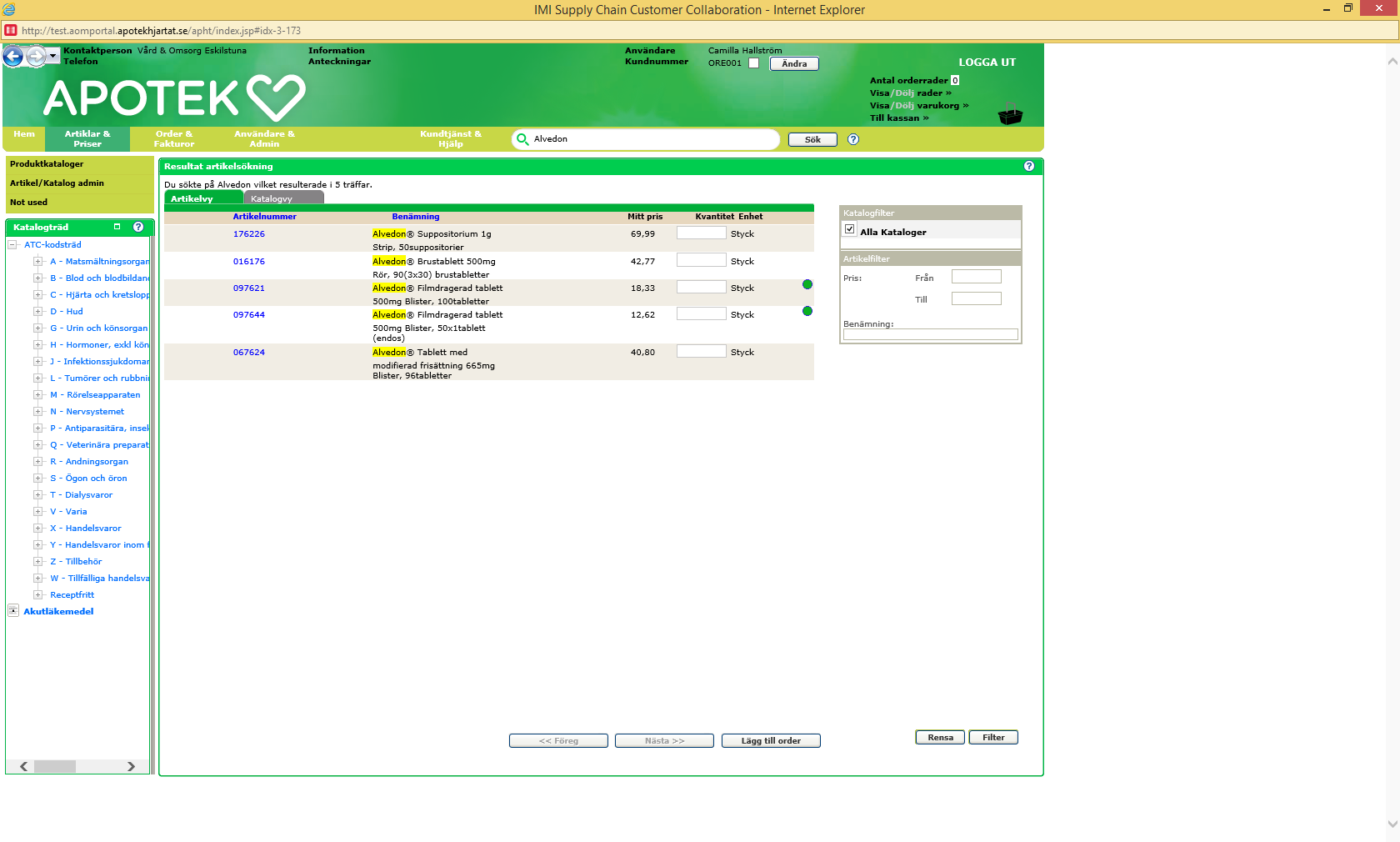1400x842 pixels.
Task: Toggle the Kundnummer ORE001 checkbox
Action: (754, 63)
